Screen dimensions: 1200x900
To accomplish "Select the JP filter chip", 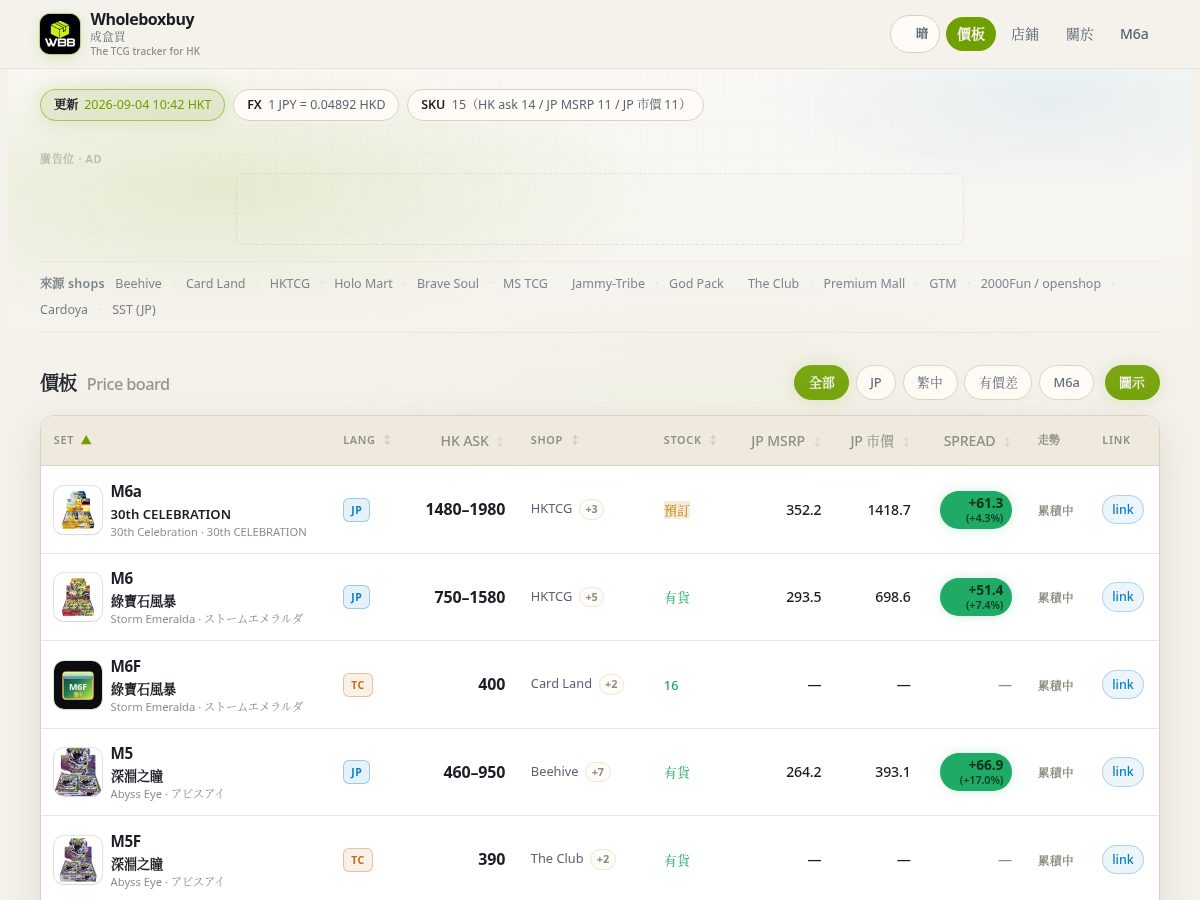I will [875, 383].
